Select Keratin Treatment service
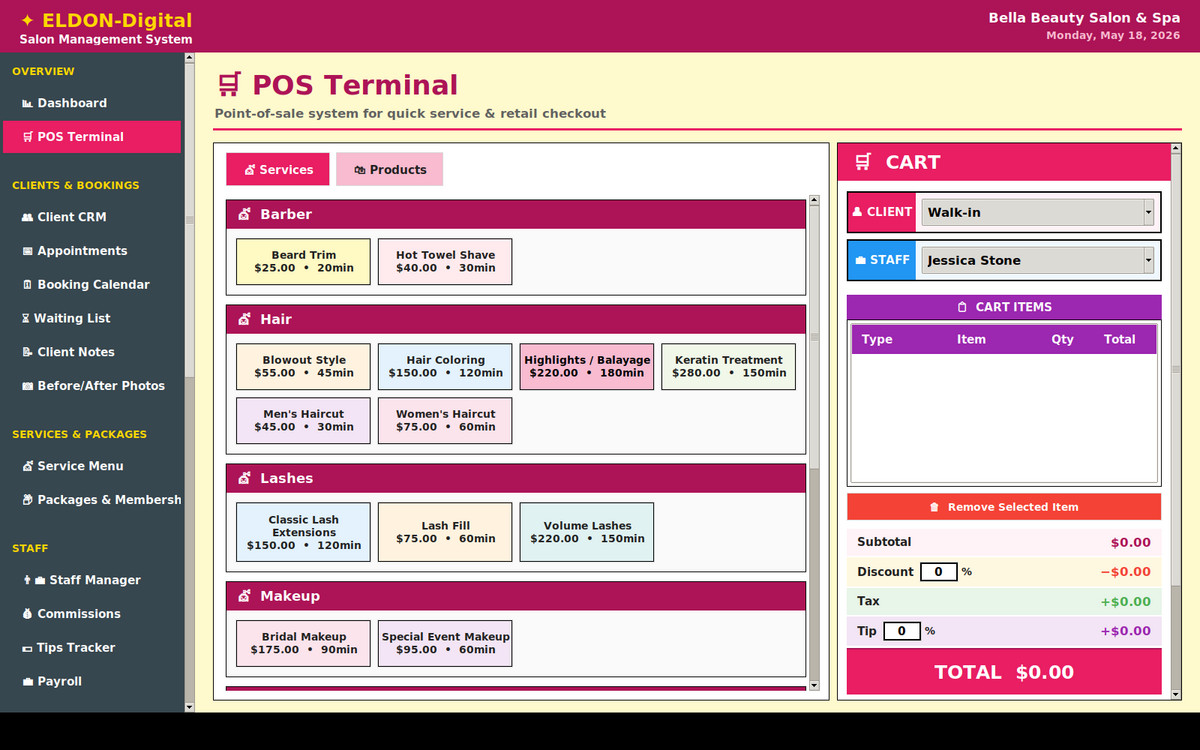This screenshot has width=1200, height=750. (x=729, y=367)
